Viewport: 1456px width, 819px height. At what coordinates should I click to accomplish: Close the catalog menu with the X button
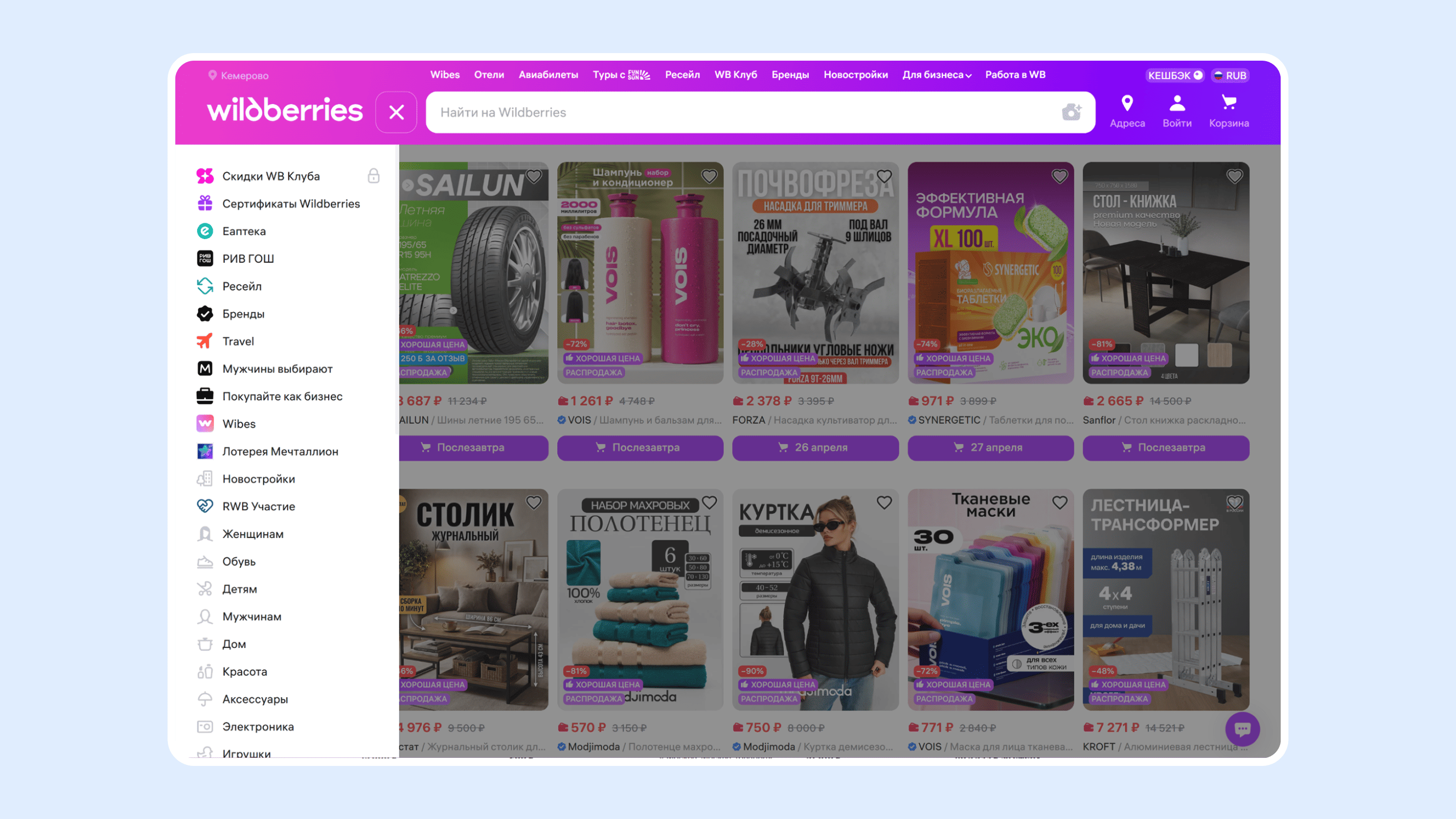pos(396,112)
